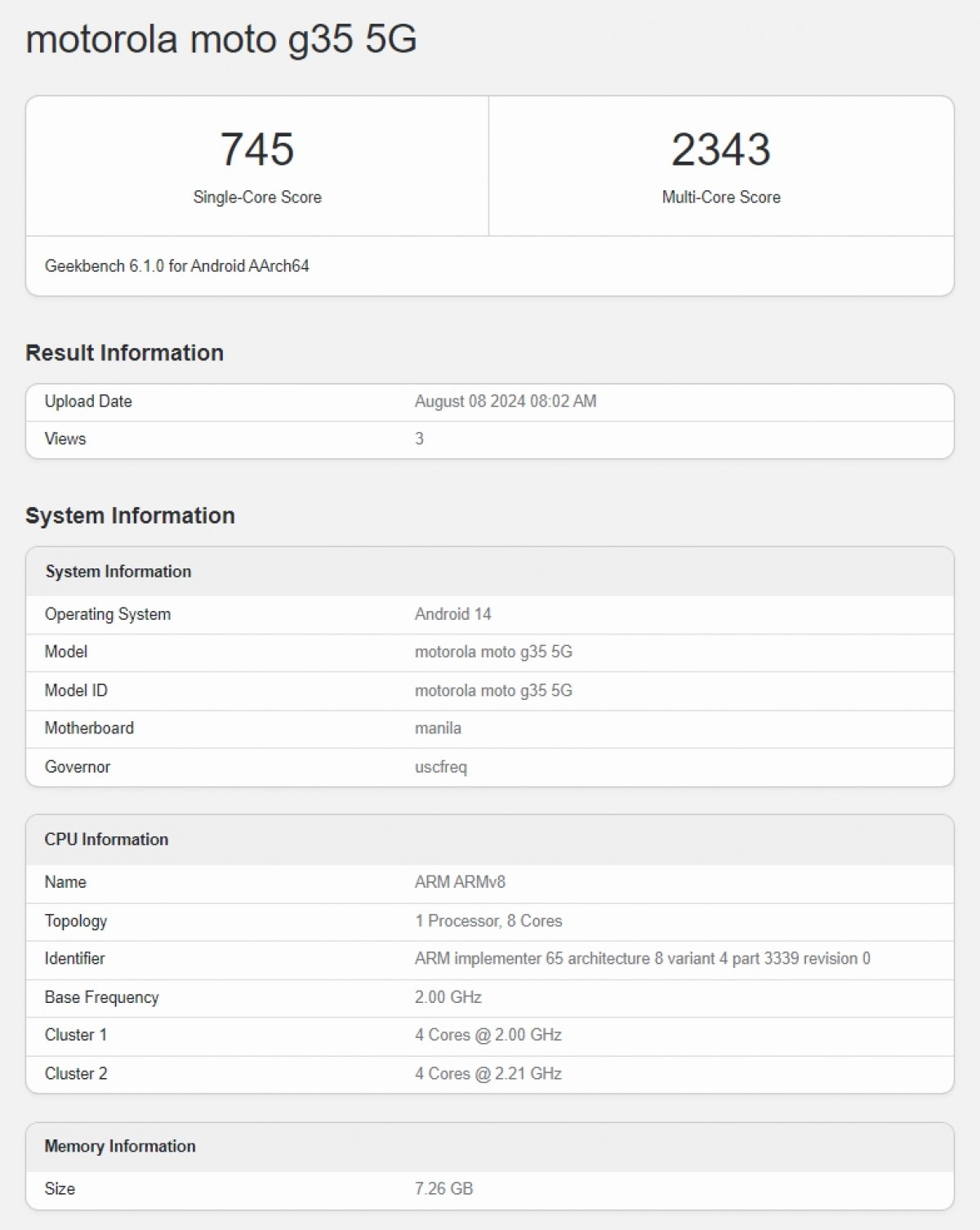Click the governor value uscfreq
980x1230 pixels.
click(440, 767)
